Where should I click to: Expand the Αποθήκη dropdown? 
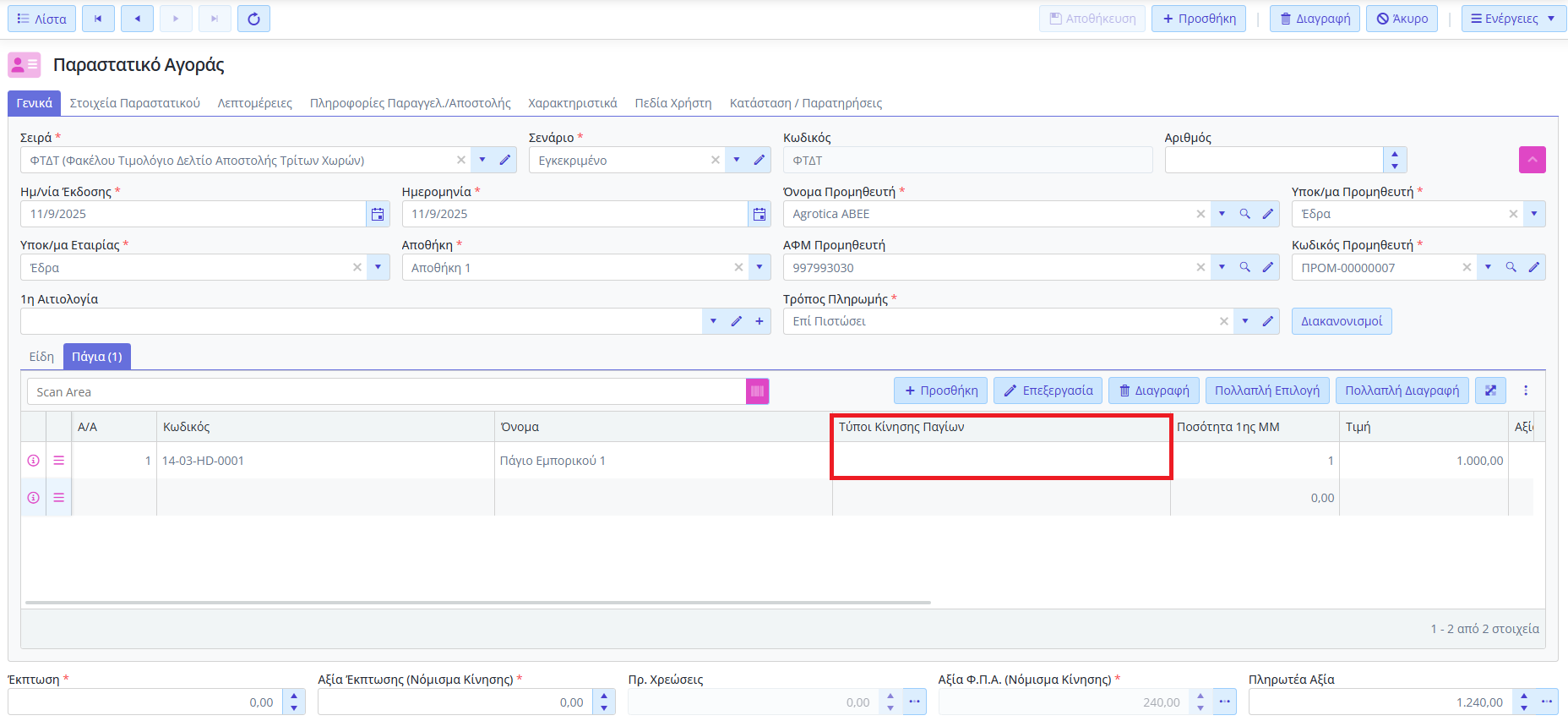[759, 268]
